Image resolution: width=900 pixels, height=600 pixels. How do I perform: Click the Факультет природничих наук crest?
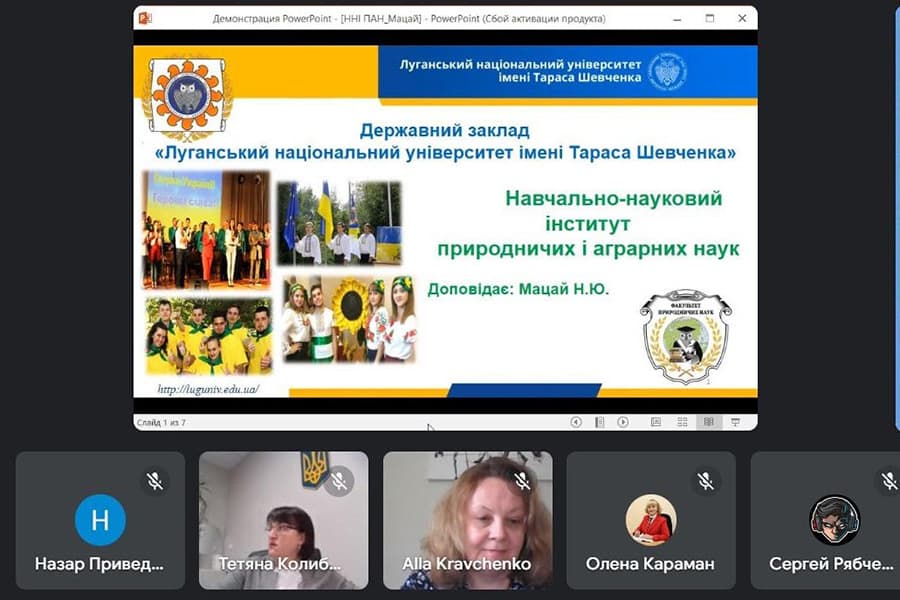(x=686, y=336)
